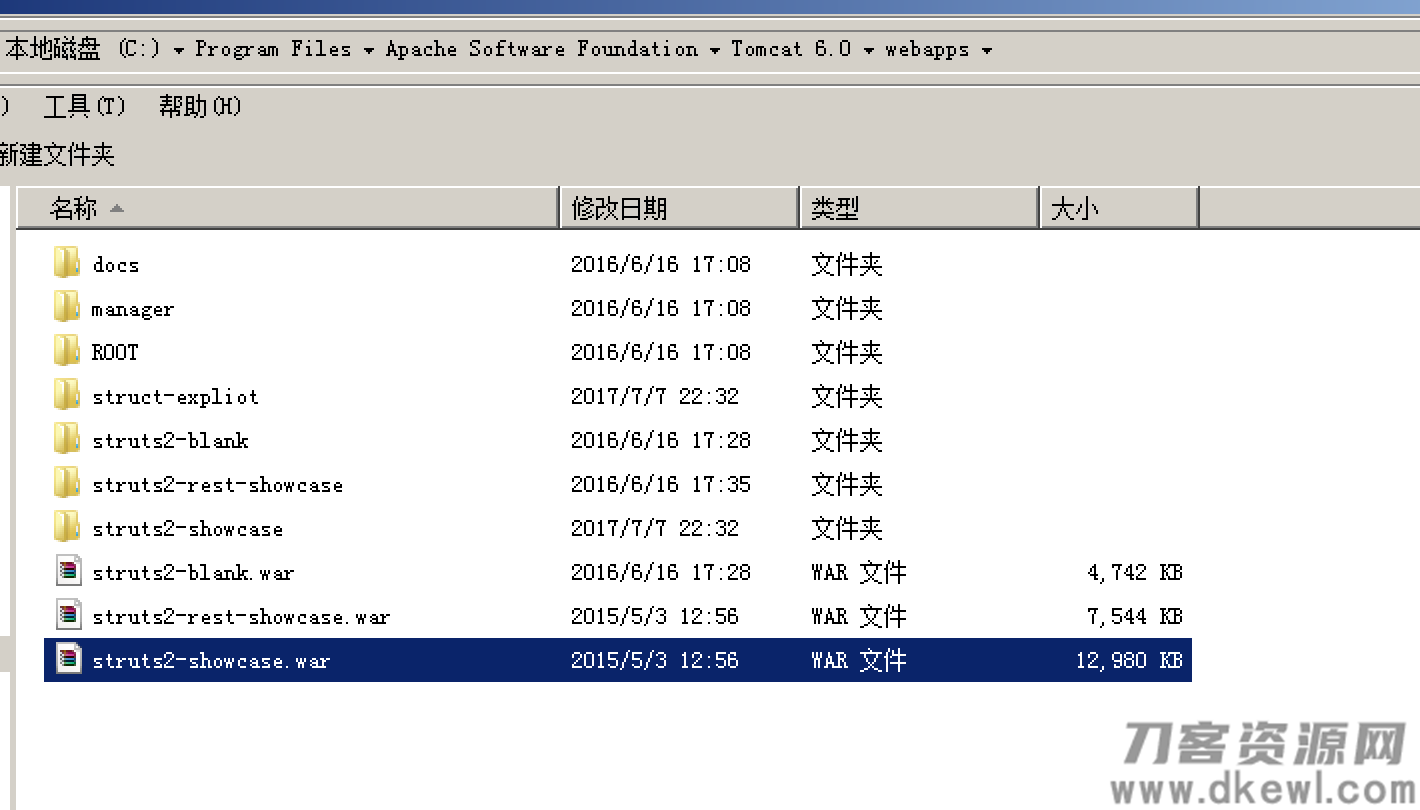The image size is (1420, 810).
Task: Select the manager folder name
Action: pyautogui.click(x=133, y=309)
